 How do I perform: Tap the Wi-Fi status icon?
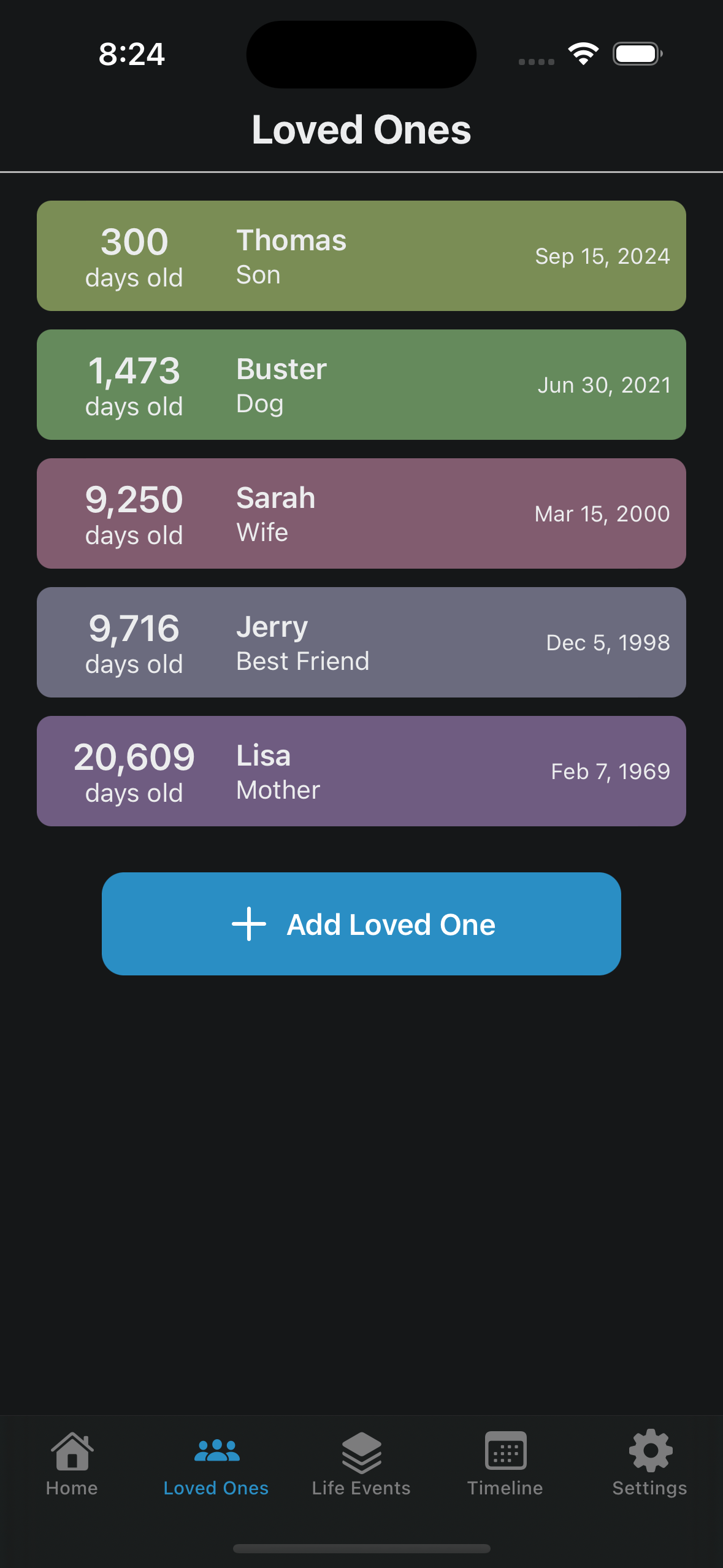pos(583,54)
